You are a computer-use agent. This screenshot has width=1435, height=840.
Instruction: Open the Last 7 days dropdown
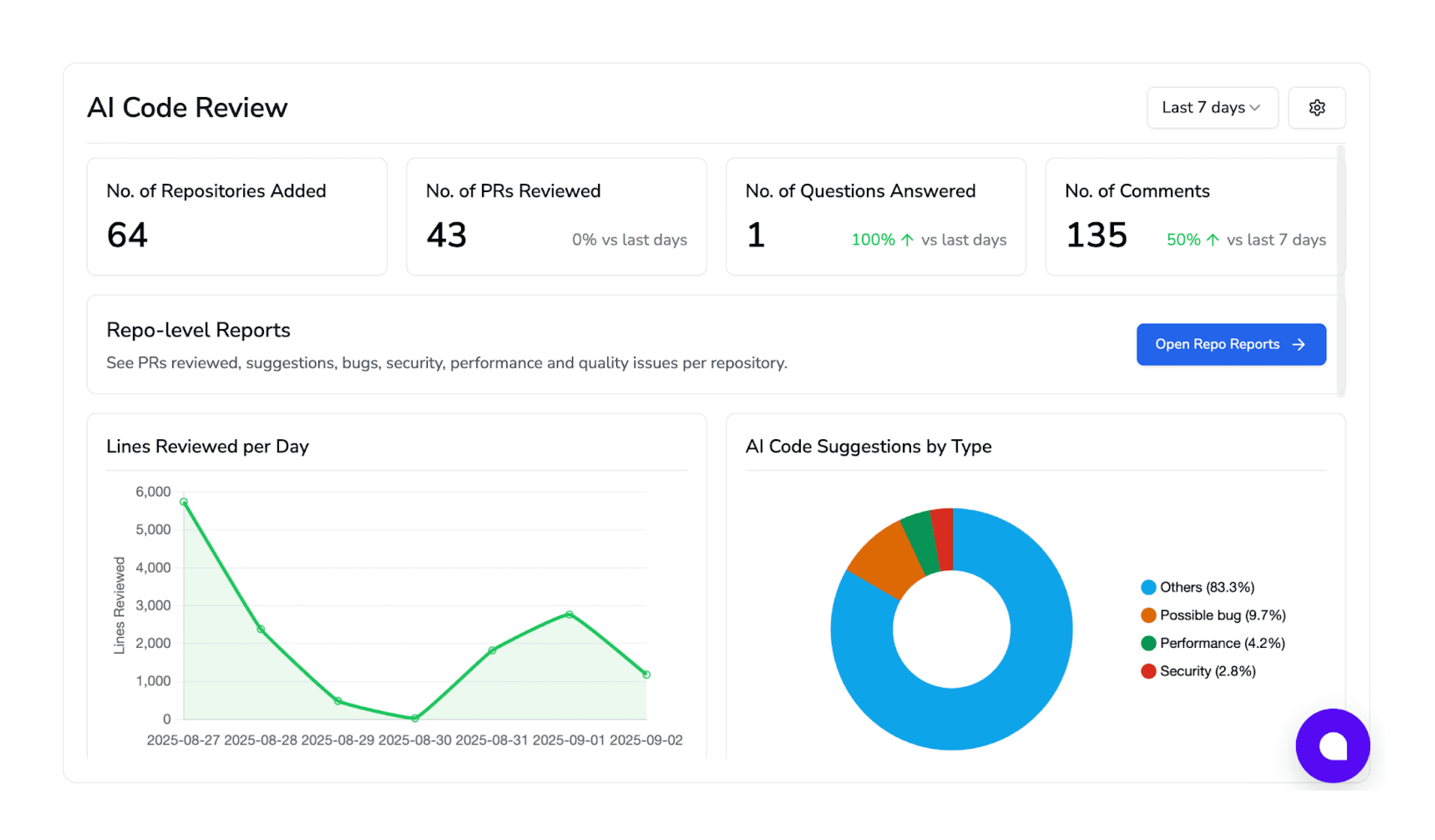[1212, 107]
